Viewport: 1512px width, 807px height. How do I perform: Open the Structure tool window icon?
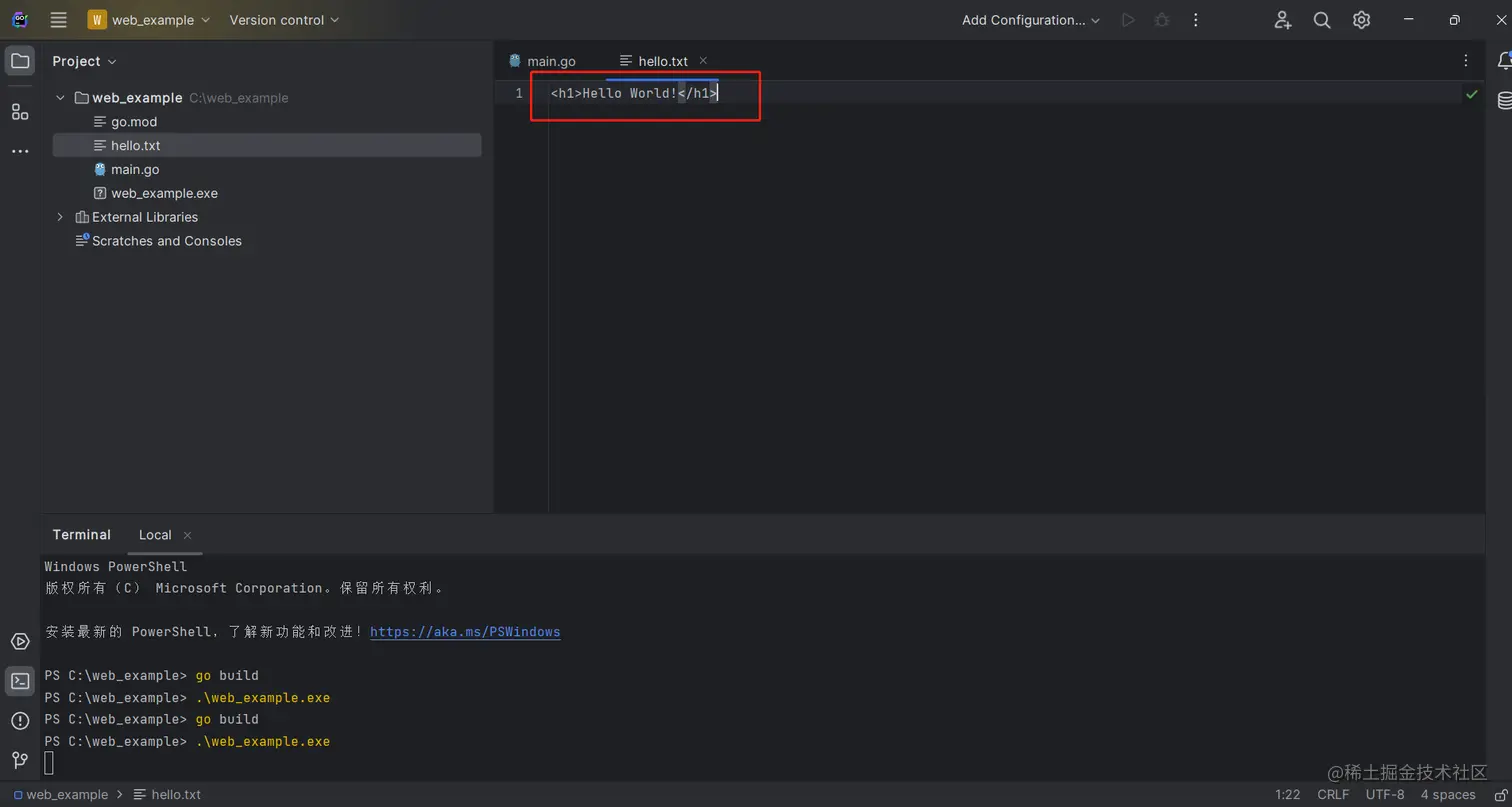(x=20, y=111)
